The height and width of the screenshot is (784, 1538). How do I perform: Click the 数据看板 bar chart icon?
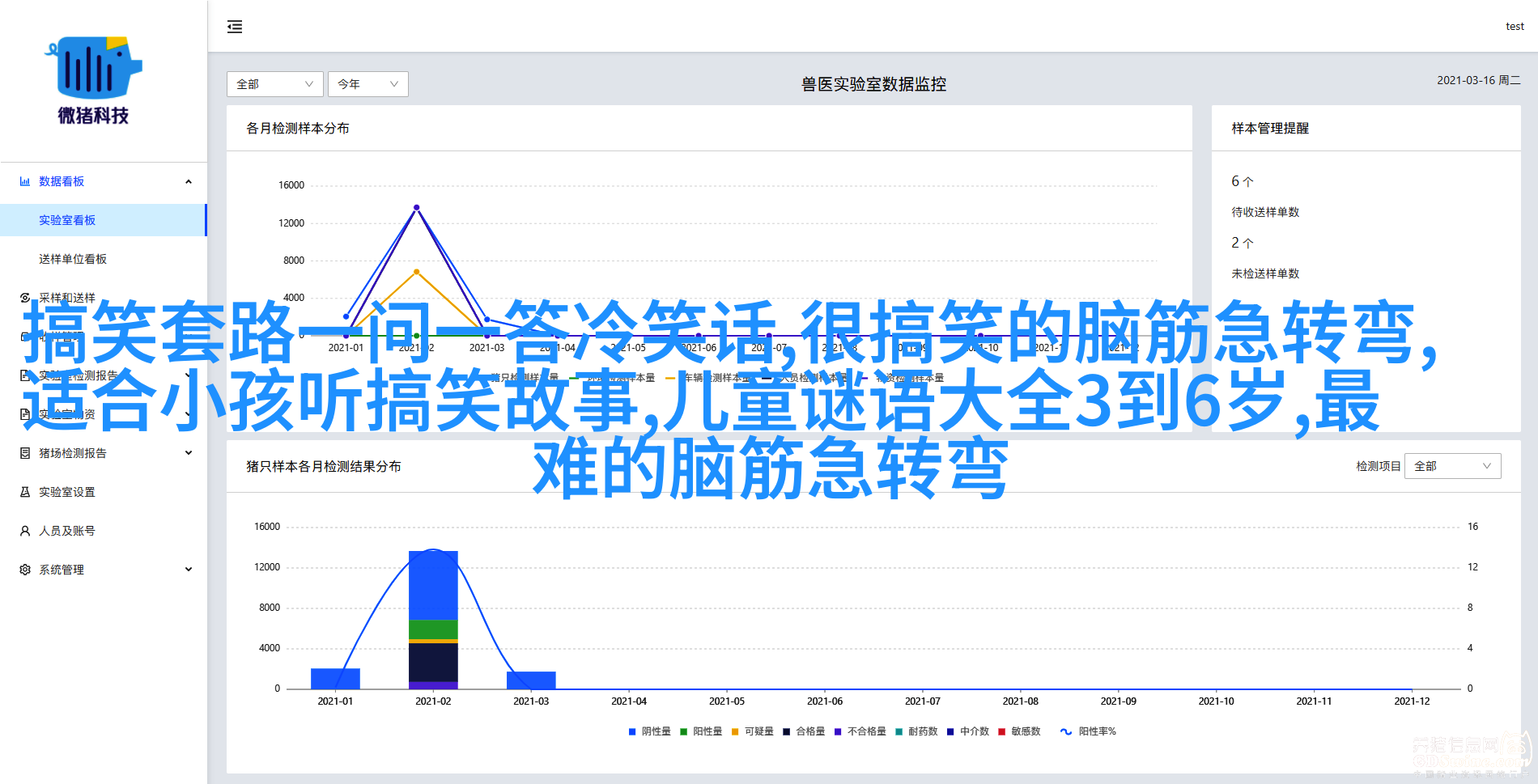click(x=25, y=181)
